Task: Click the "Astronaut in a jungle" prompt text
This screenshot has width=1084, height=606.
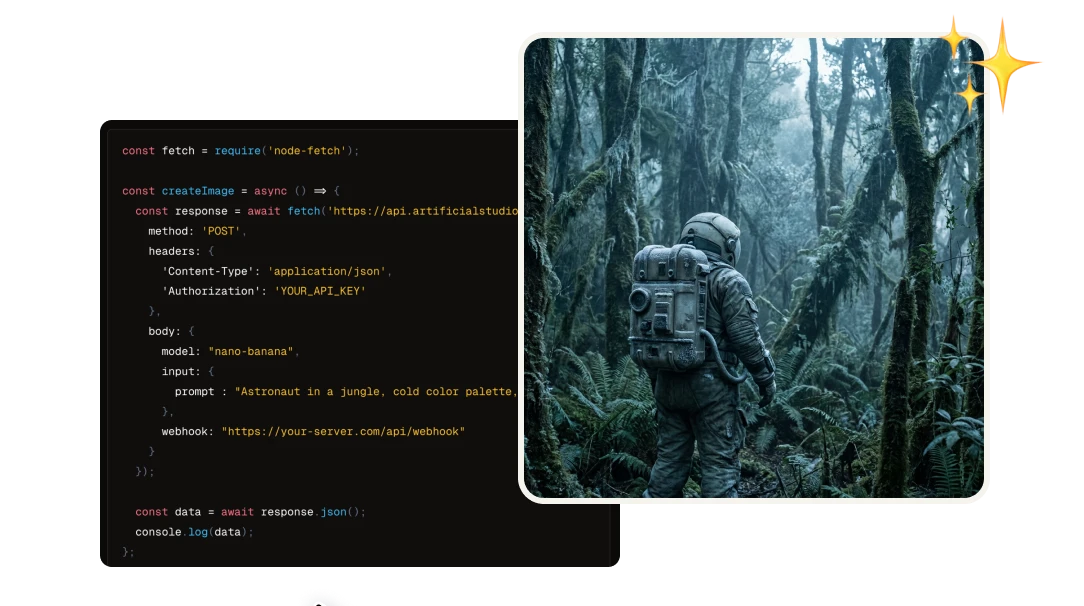Action: (376, 391)
